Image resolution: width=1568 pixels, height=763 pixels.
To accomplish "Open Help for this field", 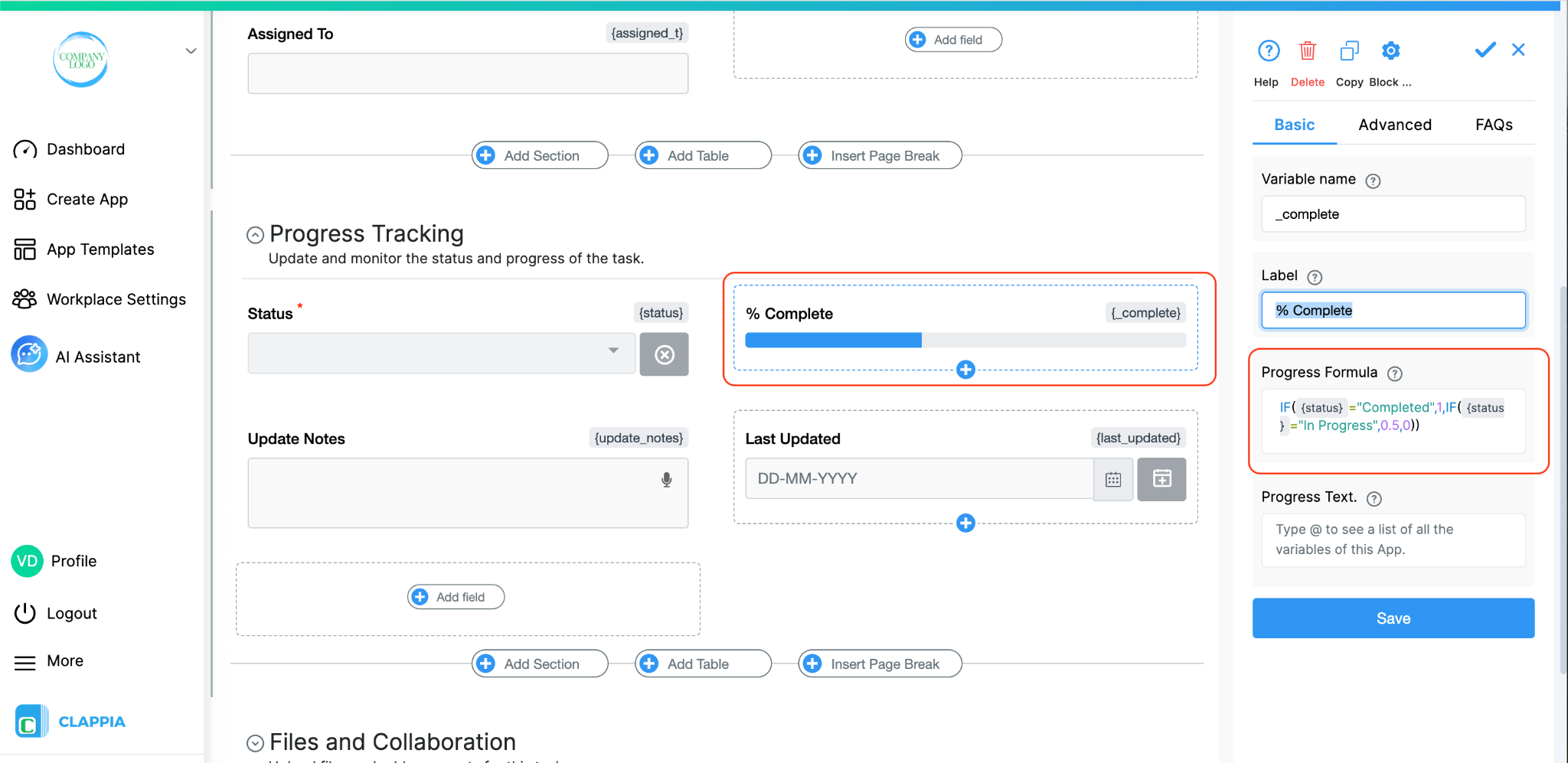I will click(x=1267, y=51).
